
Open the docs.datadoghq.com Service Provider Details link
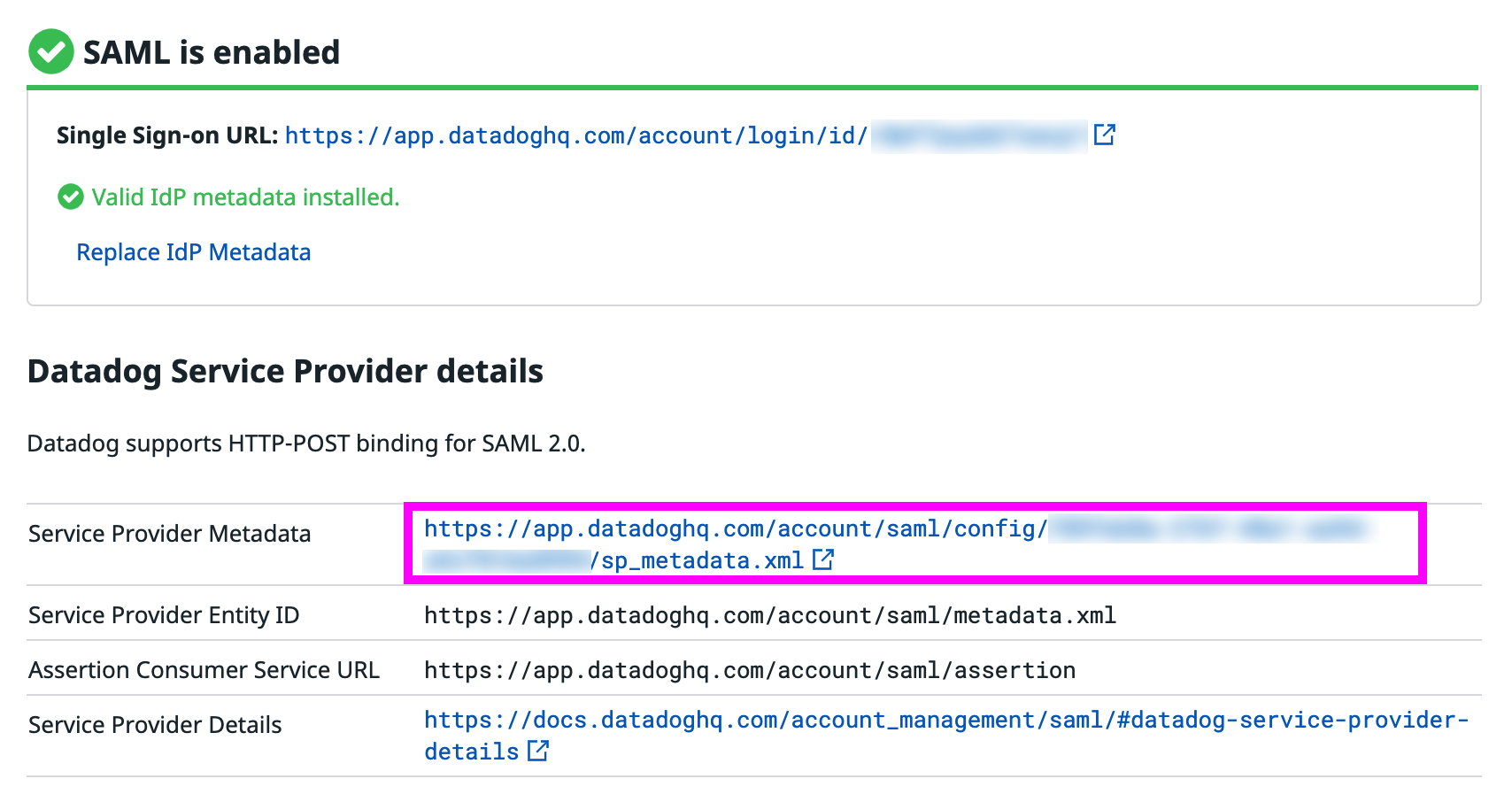pyautogui.click(x=946, y=736)
